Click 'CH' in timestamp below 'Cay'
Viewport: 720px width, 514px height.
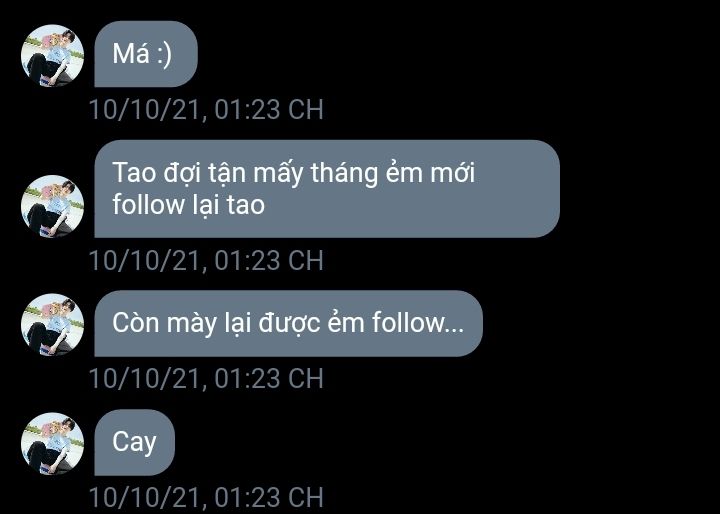pos(306,497)
